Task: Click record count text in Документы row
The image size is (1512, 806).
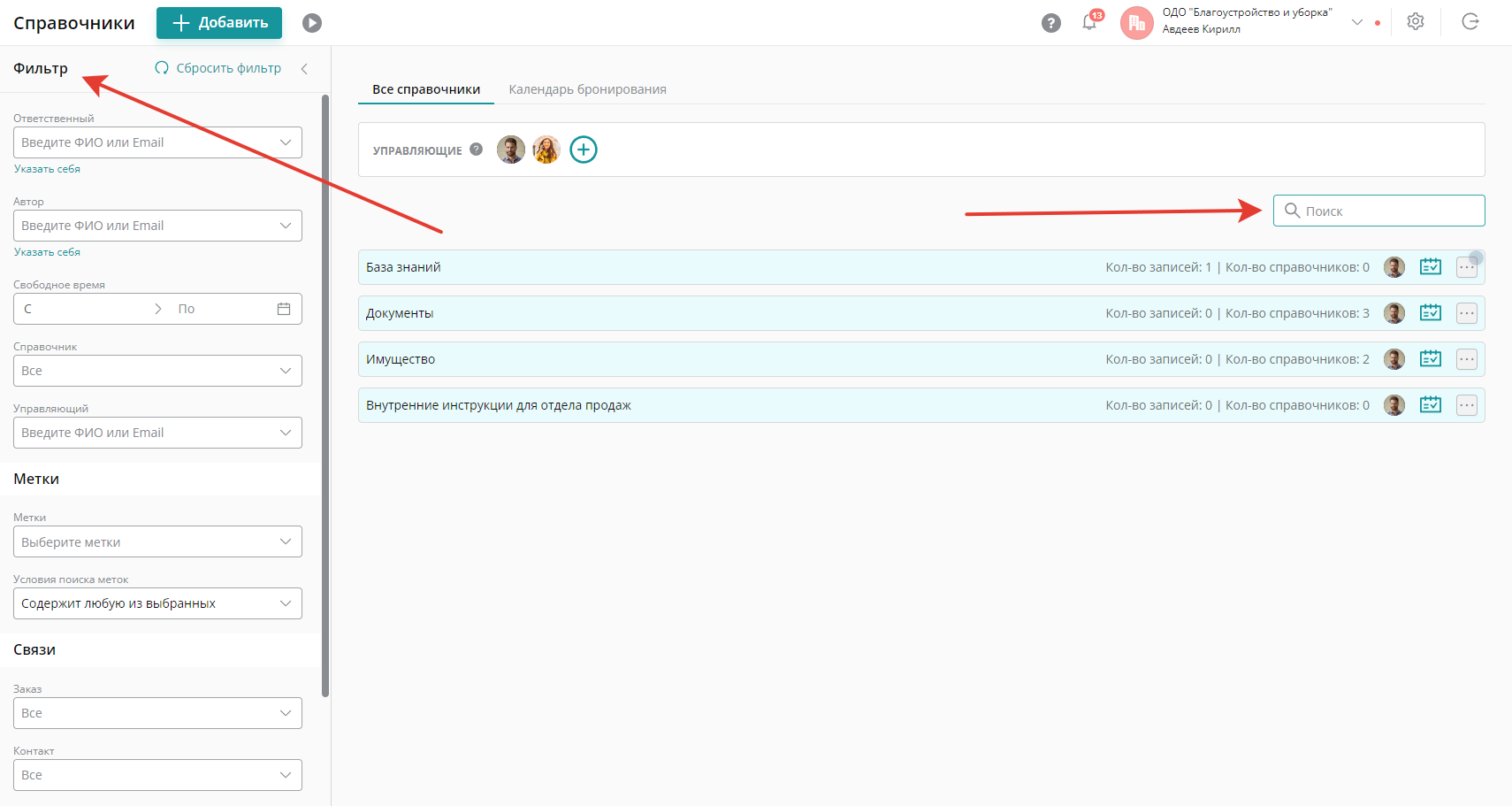Action: (1158, 313)
